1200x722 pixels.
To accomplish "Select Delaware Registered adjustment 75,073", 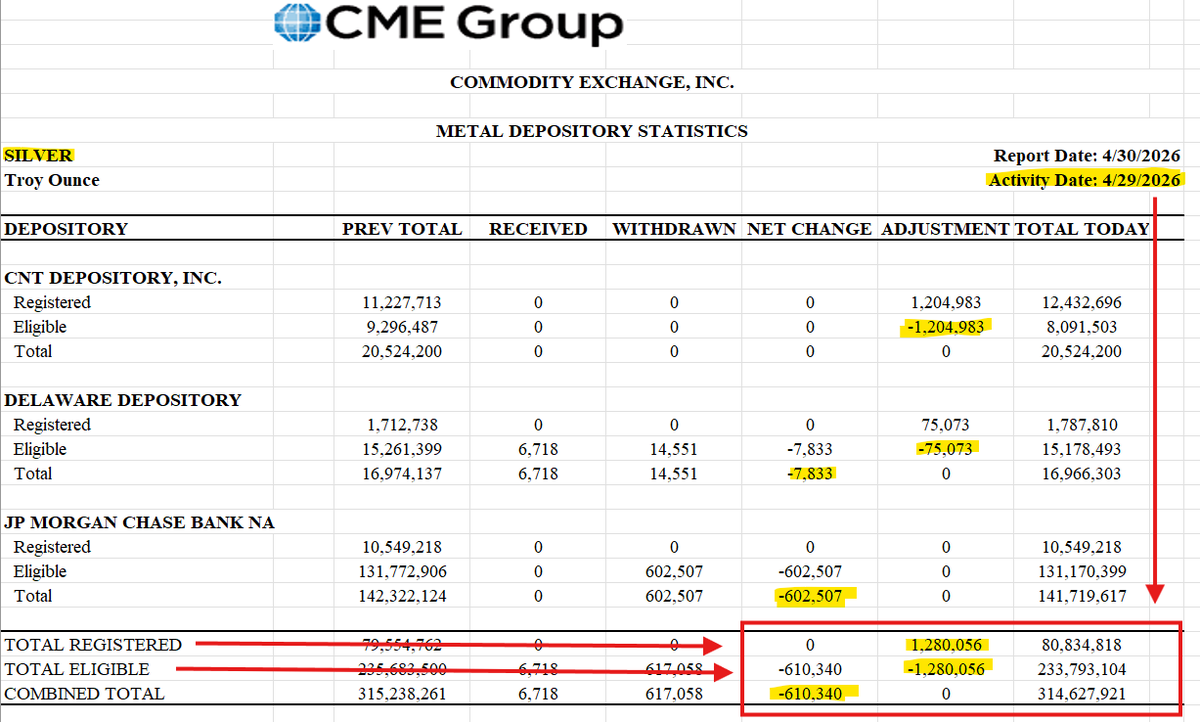I will 945,425.
